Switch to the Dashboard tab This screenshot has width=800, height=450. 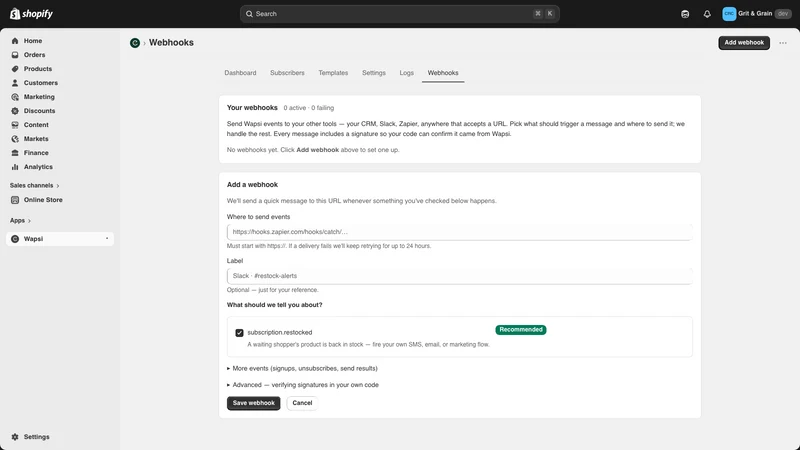click(x=240, y=73)
